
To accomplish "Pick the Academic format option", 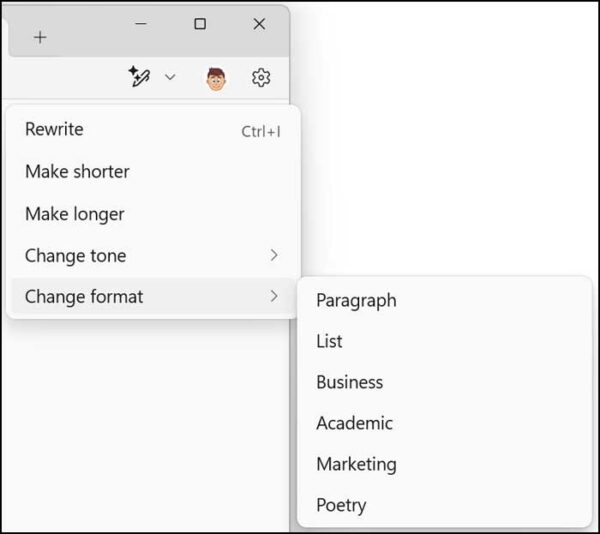I will coord(354,423).
